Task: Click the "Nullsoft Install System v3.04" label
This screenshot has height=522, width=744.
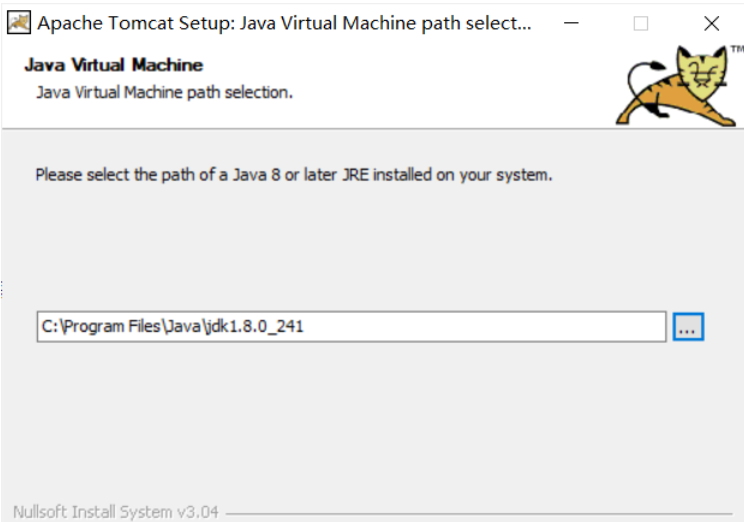Action: (116, 512)
